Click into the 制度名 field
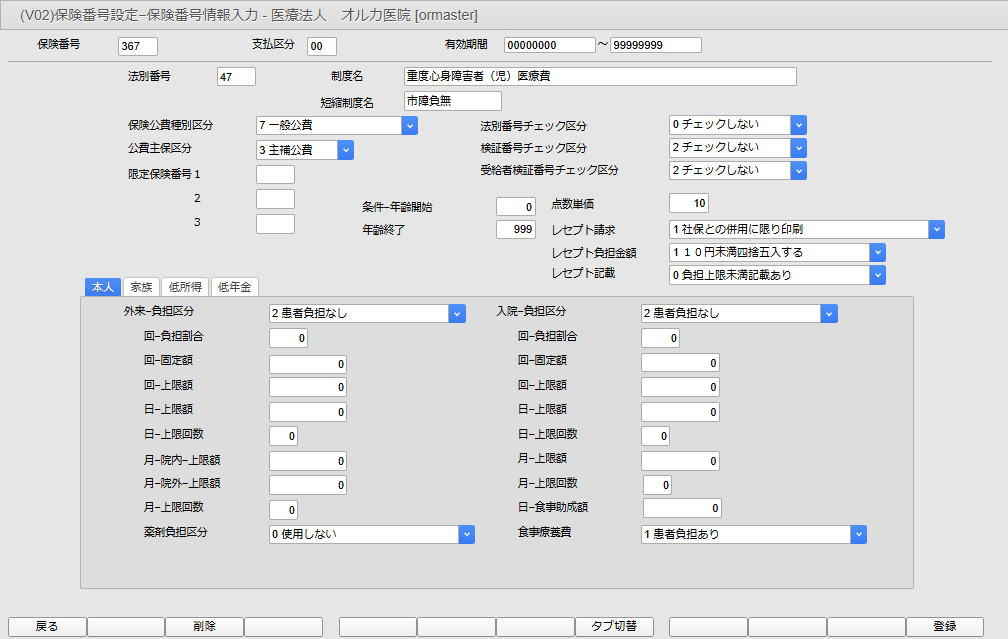 [x=600, y=76]
